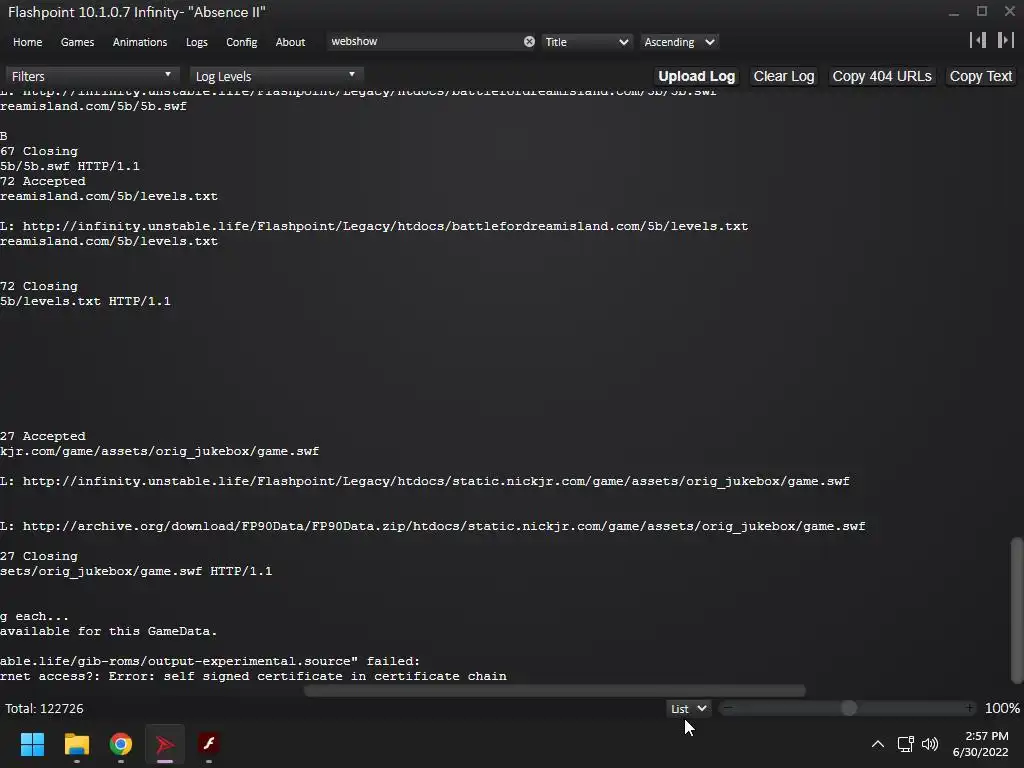Image resolution: width=1024 pixels, height=768 pixels.
Task: Open the Games tab
Action: point(77,42)
